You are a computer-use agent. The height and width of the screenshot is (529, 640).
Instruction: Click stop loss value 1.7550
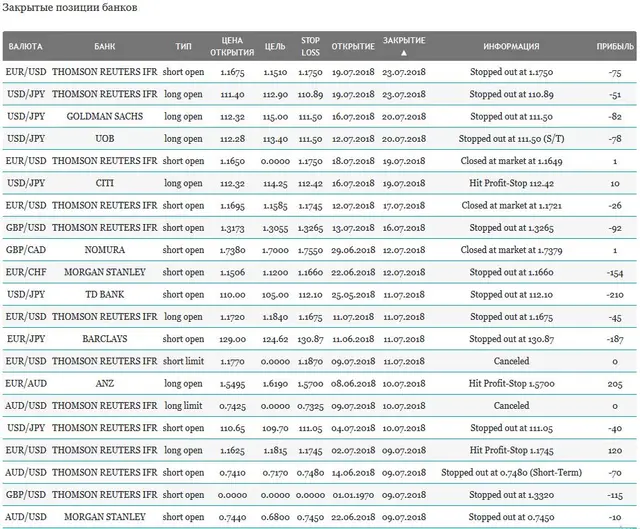310,250
